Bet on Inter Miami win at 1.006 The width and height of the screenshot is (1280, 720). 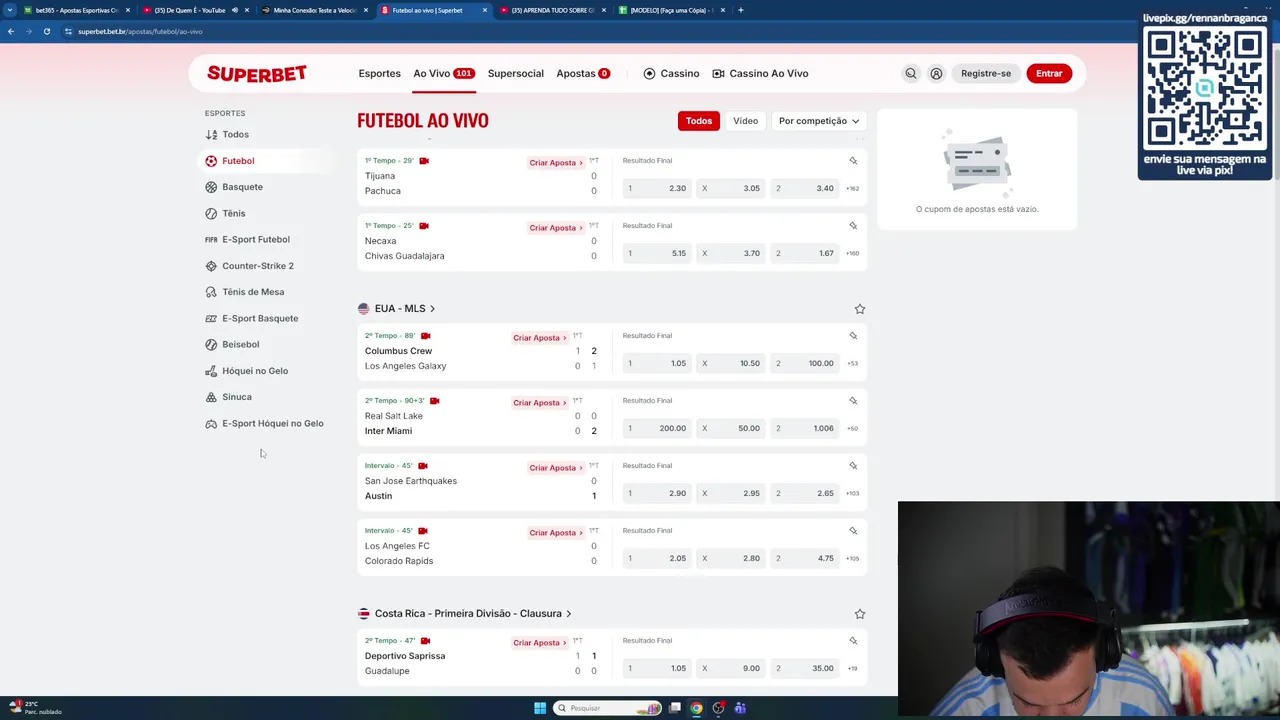click(805, 428)
